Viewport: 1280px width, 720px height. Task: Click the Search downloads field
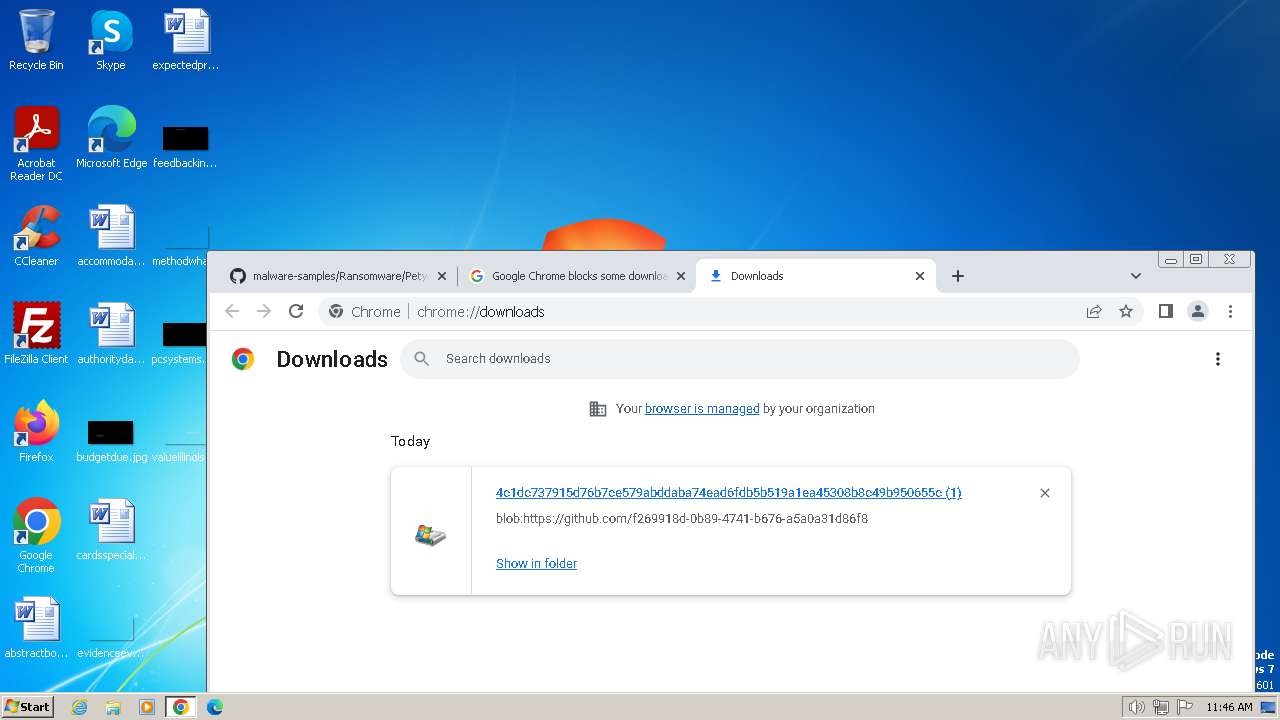(740, 359)
